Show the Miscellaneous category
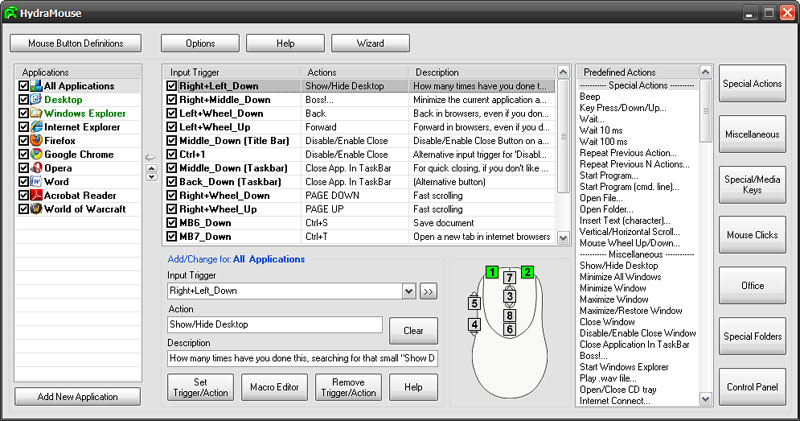 pyautogui.click(x=753, y=134)
